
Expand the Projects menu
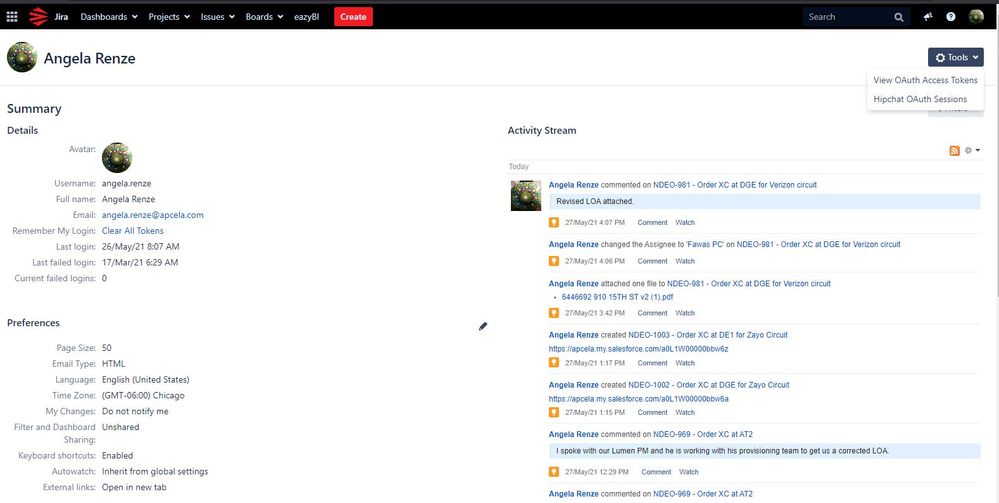169,17
